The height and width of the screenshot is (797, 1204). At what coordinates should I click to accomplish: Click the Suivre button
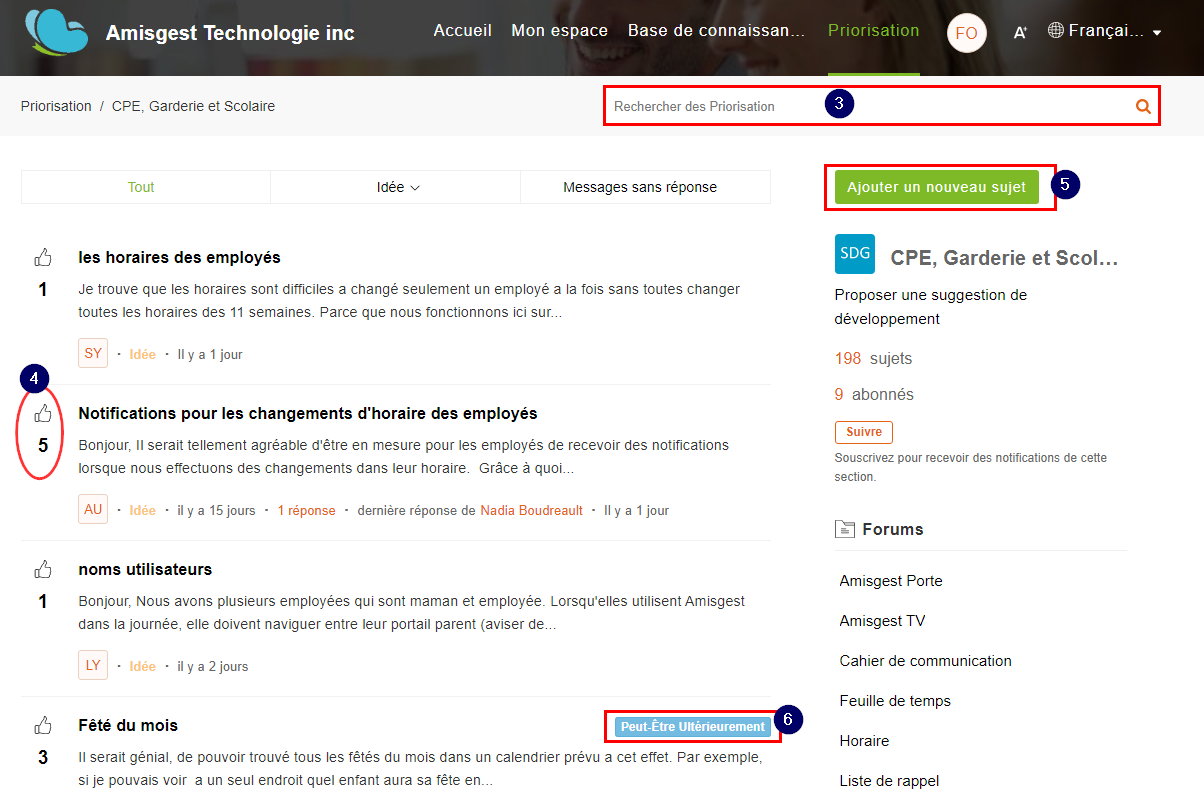[864, 432]
